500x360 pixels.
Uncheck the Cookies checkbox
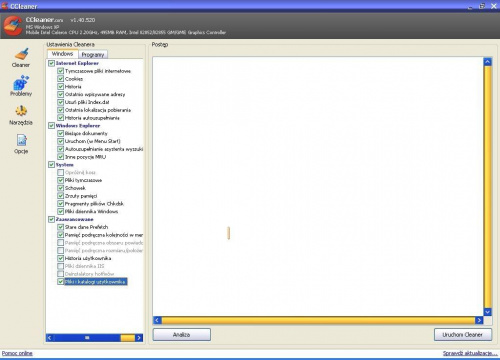pos(61,79)
